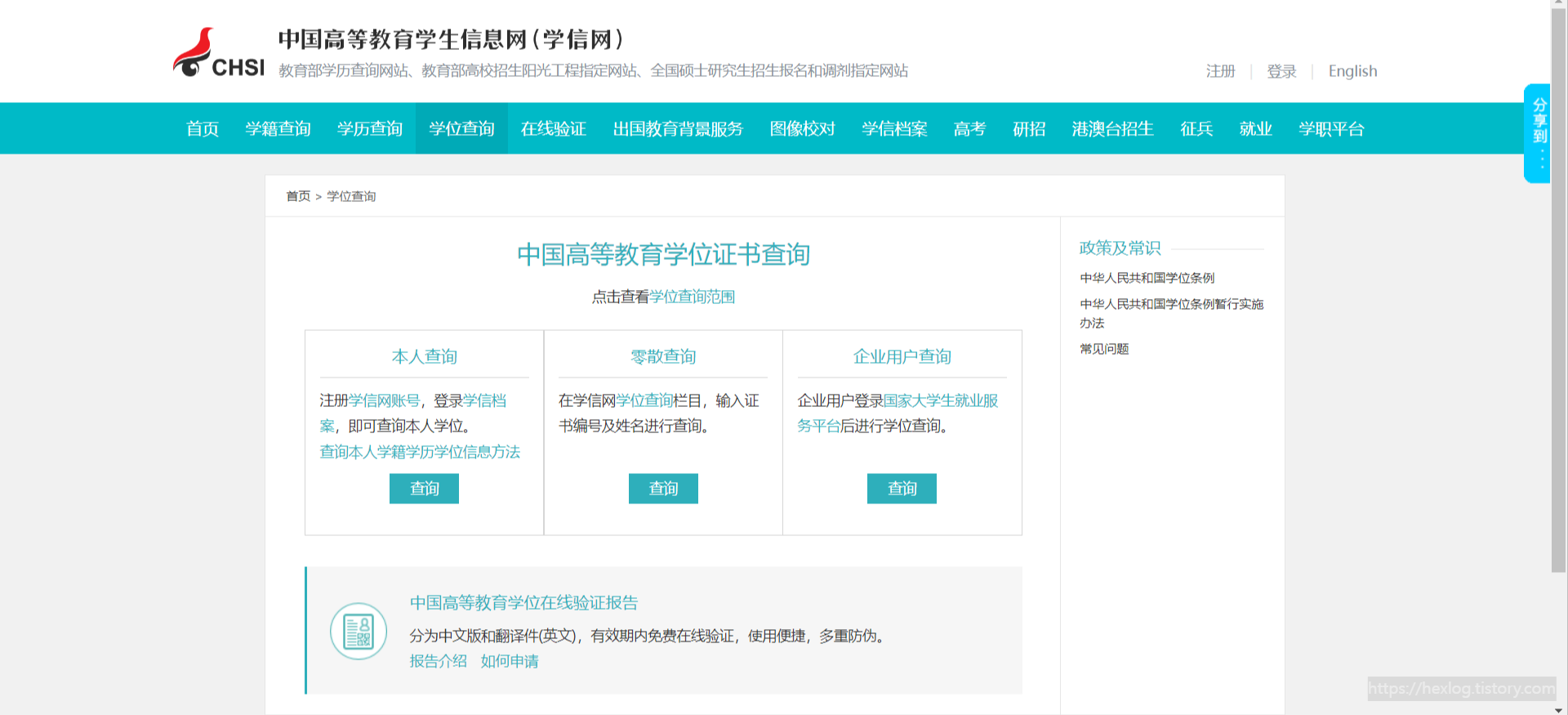Open 学位查询 link in 零散查询 card
The width and height of the screenshot is (1568, 715).
(644, 400)
